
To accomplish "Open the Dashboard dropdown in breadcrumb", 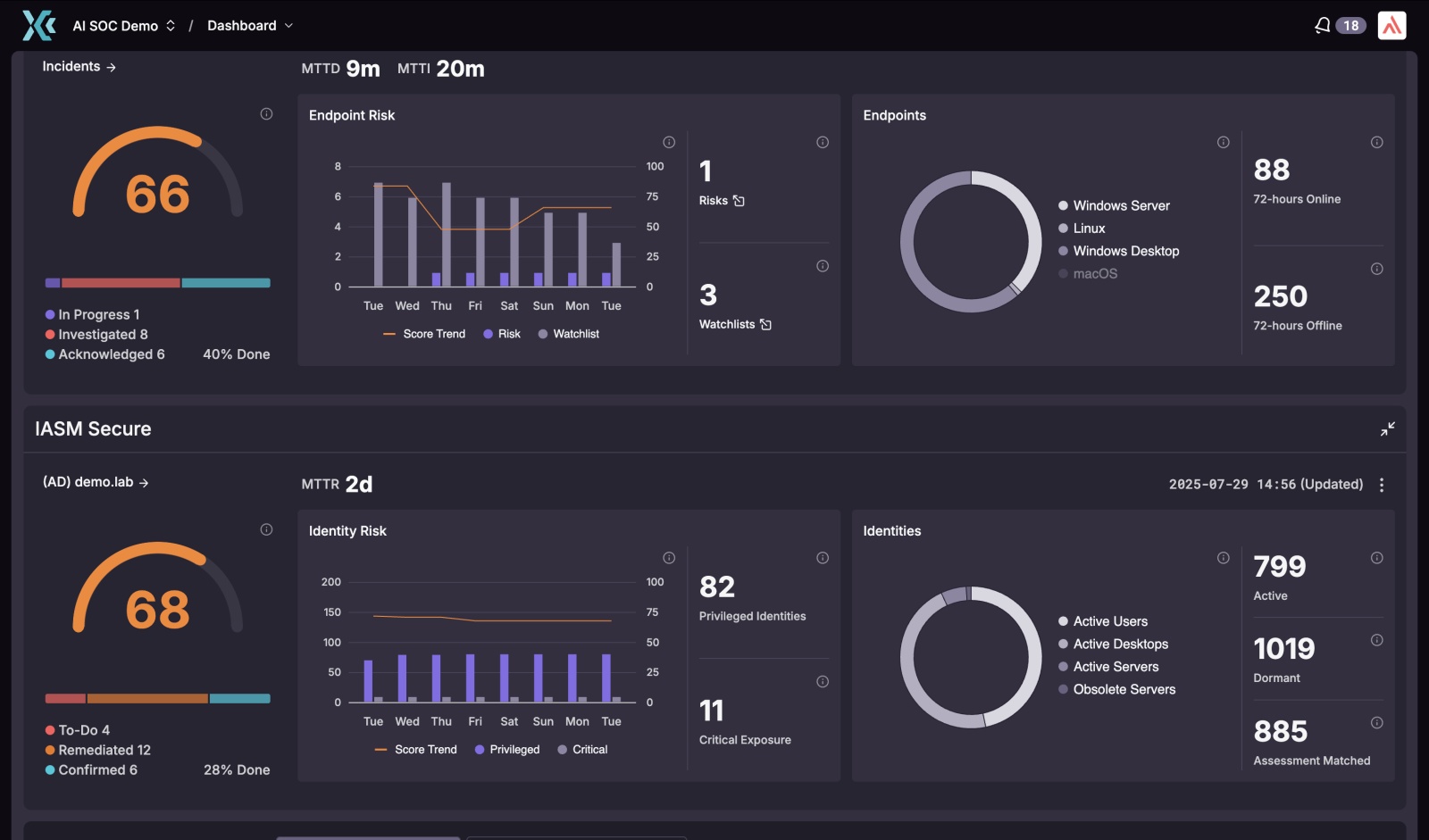I will [x=250, y=26].
